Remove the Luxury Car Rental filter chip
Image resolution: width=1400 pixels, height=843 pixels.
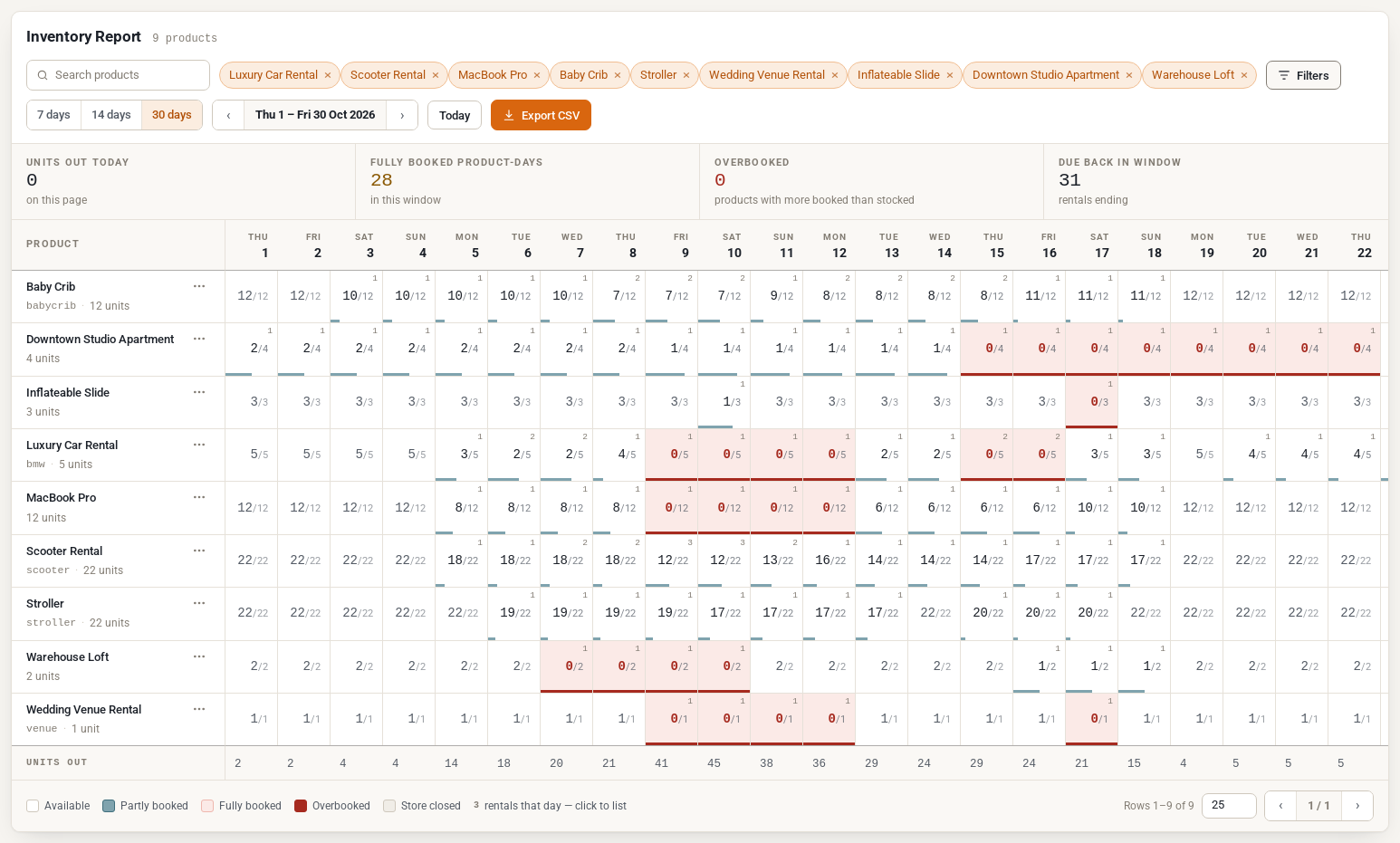point(328,75)
